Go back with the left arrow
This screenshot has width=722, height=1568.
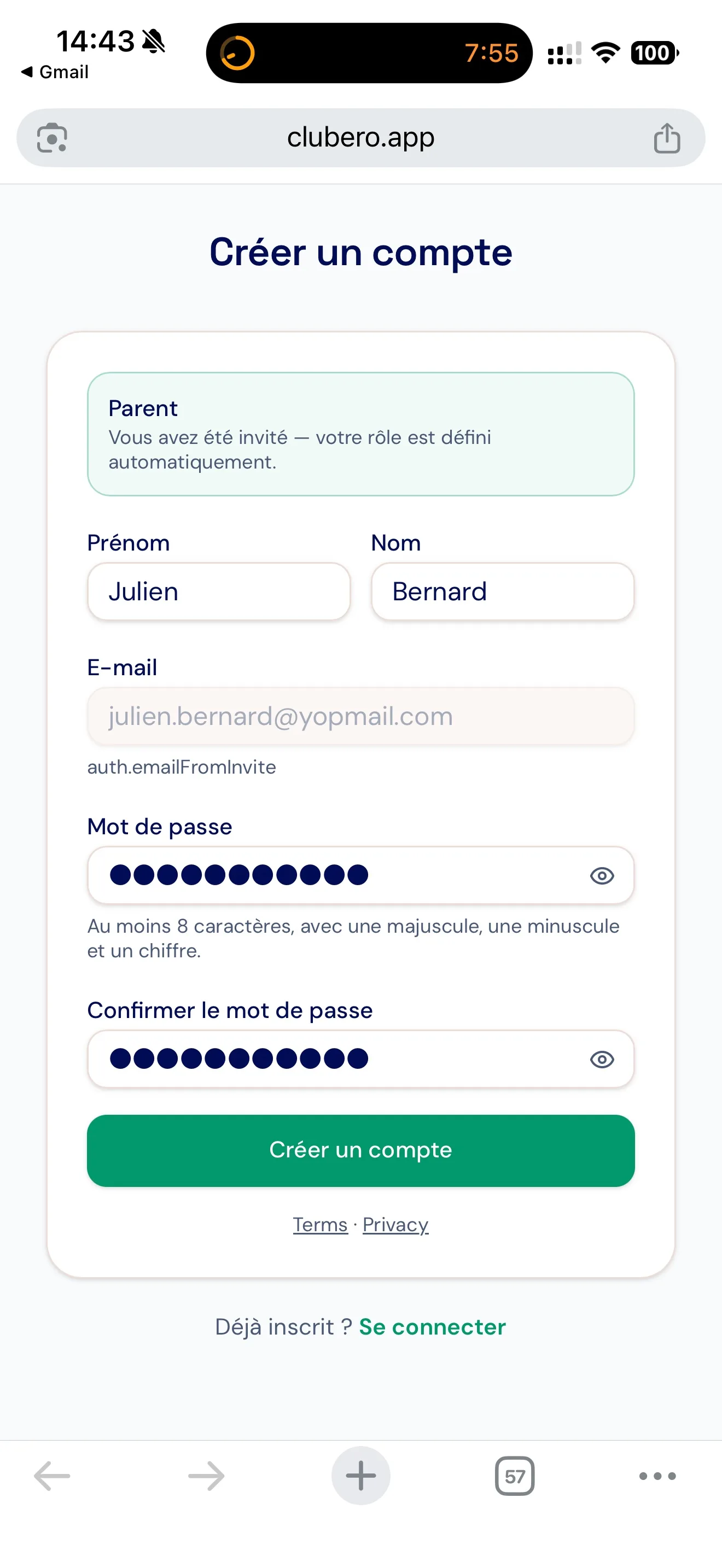53,1476
